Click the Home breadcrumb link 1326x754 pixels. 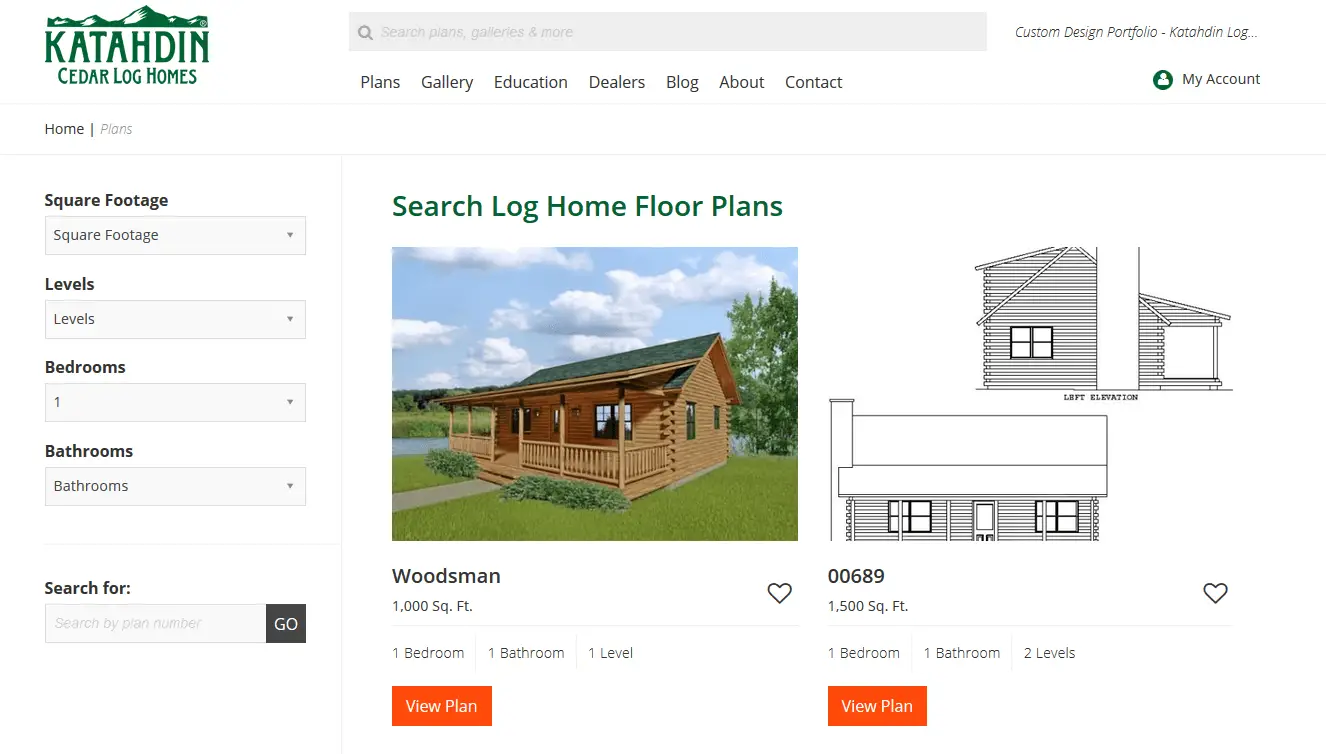64,129
